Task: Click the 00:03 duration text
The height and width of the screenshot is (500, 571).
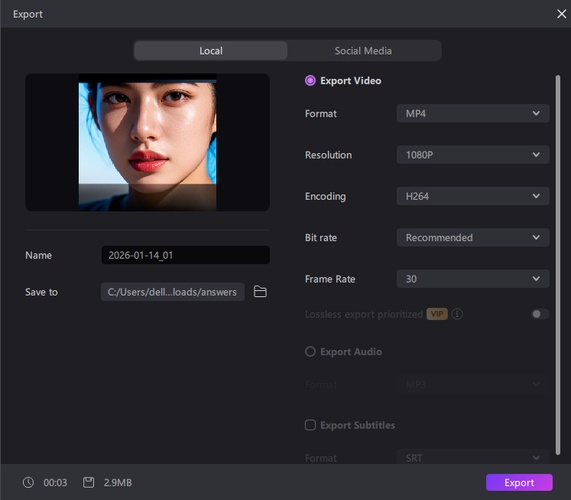Action: 55,483
